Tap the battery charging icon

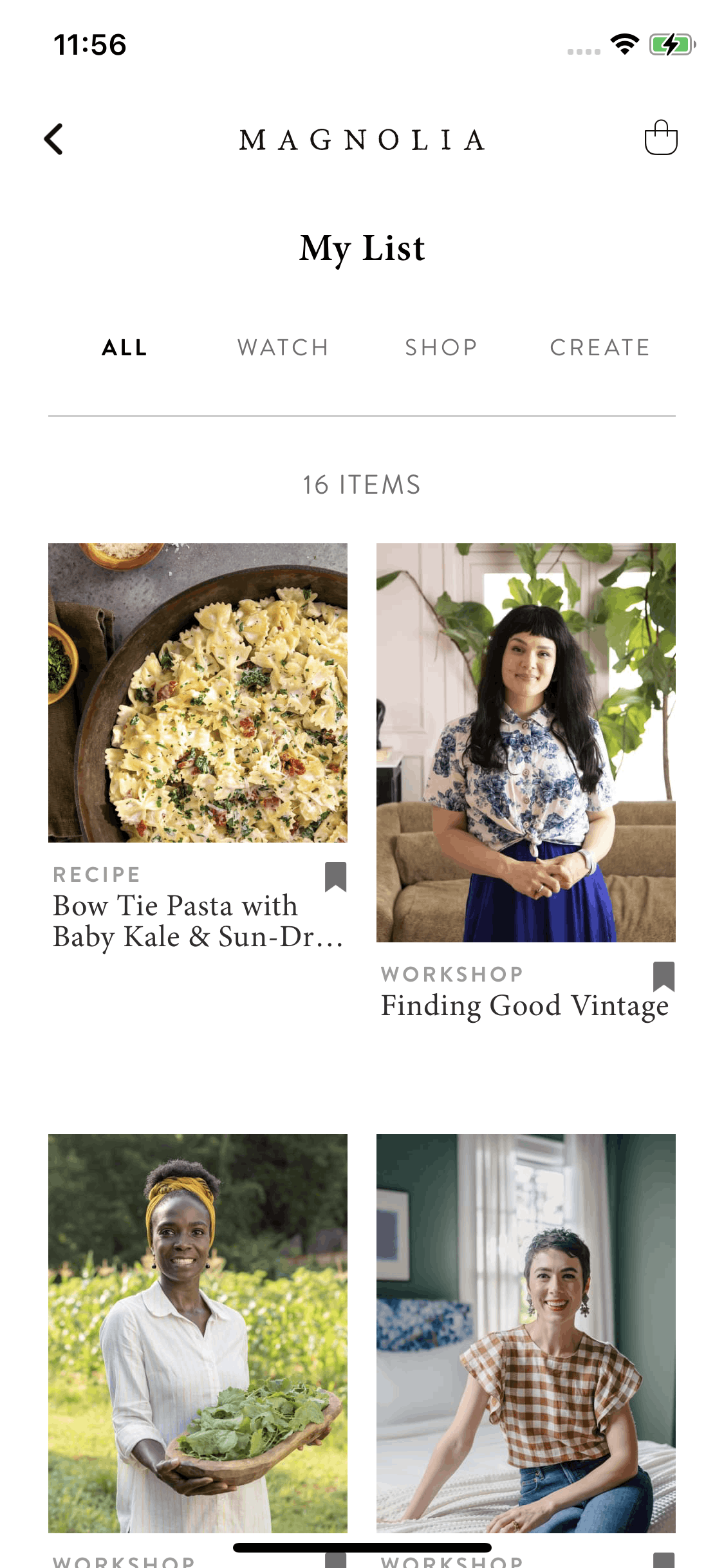[673, 44]
